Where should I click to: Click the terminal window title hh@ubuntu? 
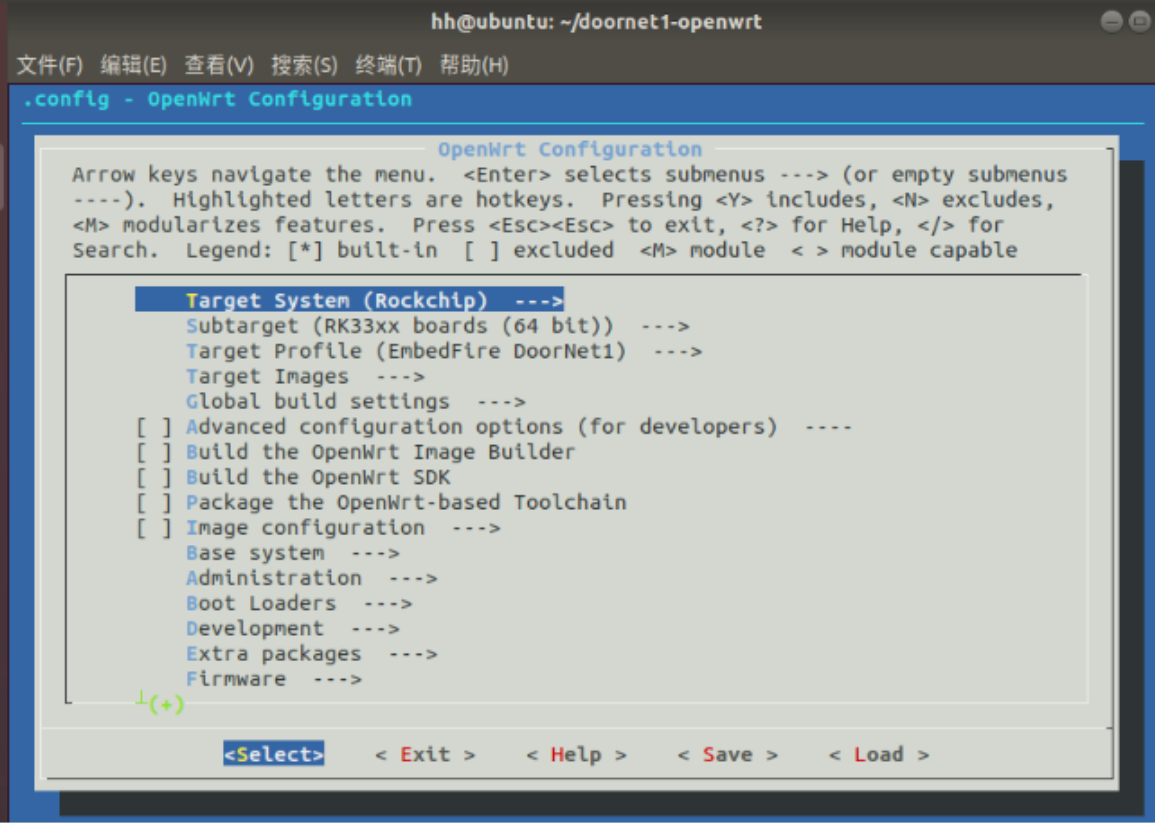point(597,21)
